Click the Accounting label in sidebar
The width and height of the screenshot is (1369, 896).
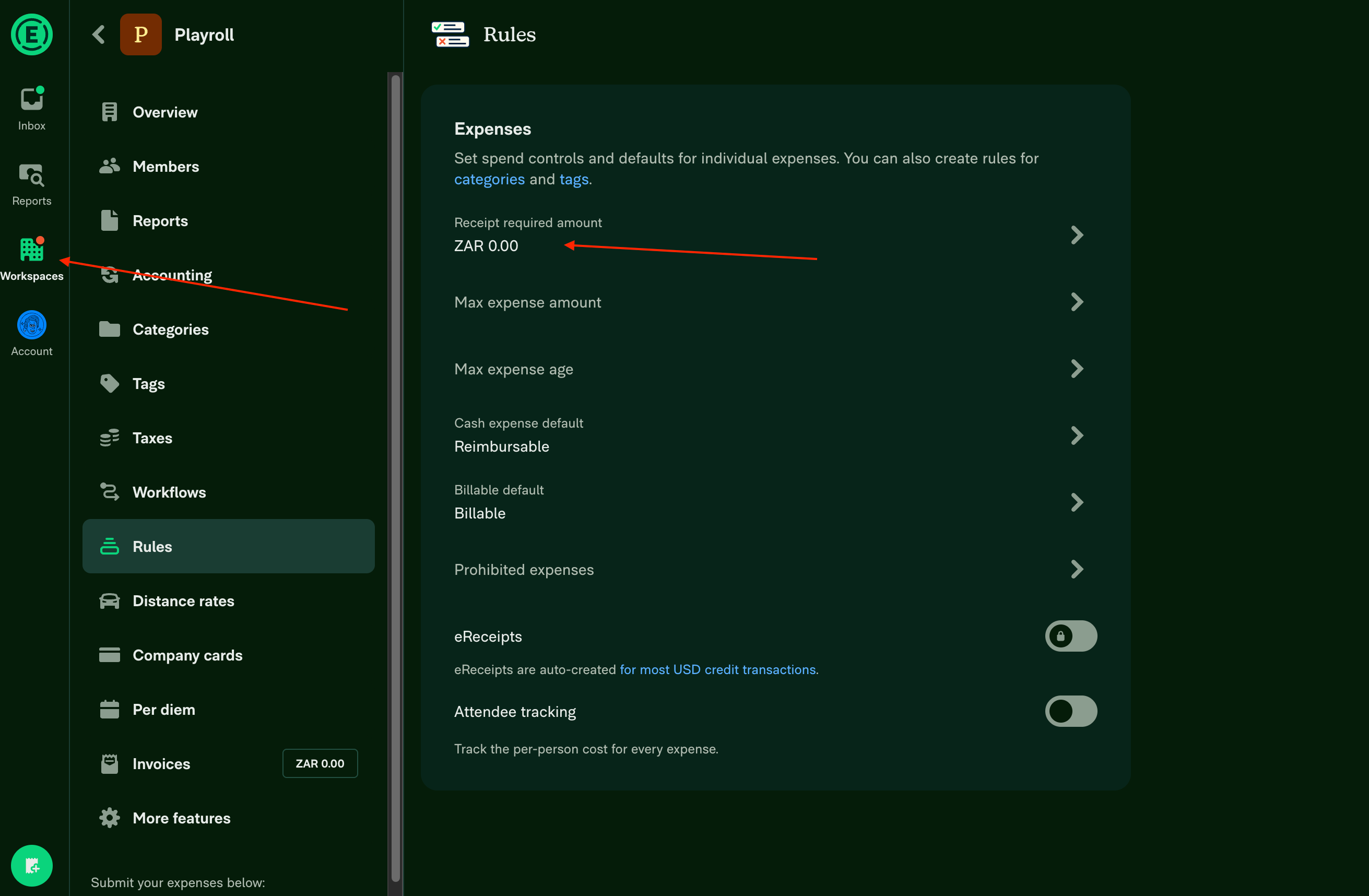point(173,276)
